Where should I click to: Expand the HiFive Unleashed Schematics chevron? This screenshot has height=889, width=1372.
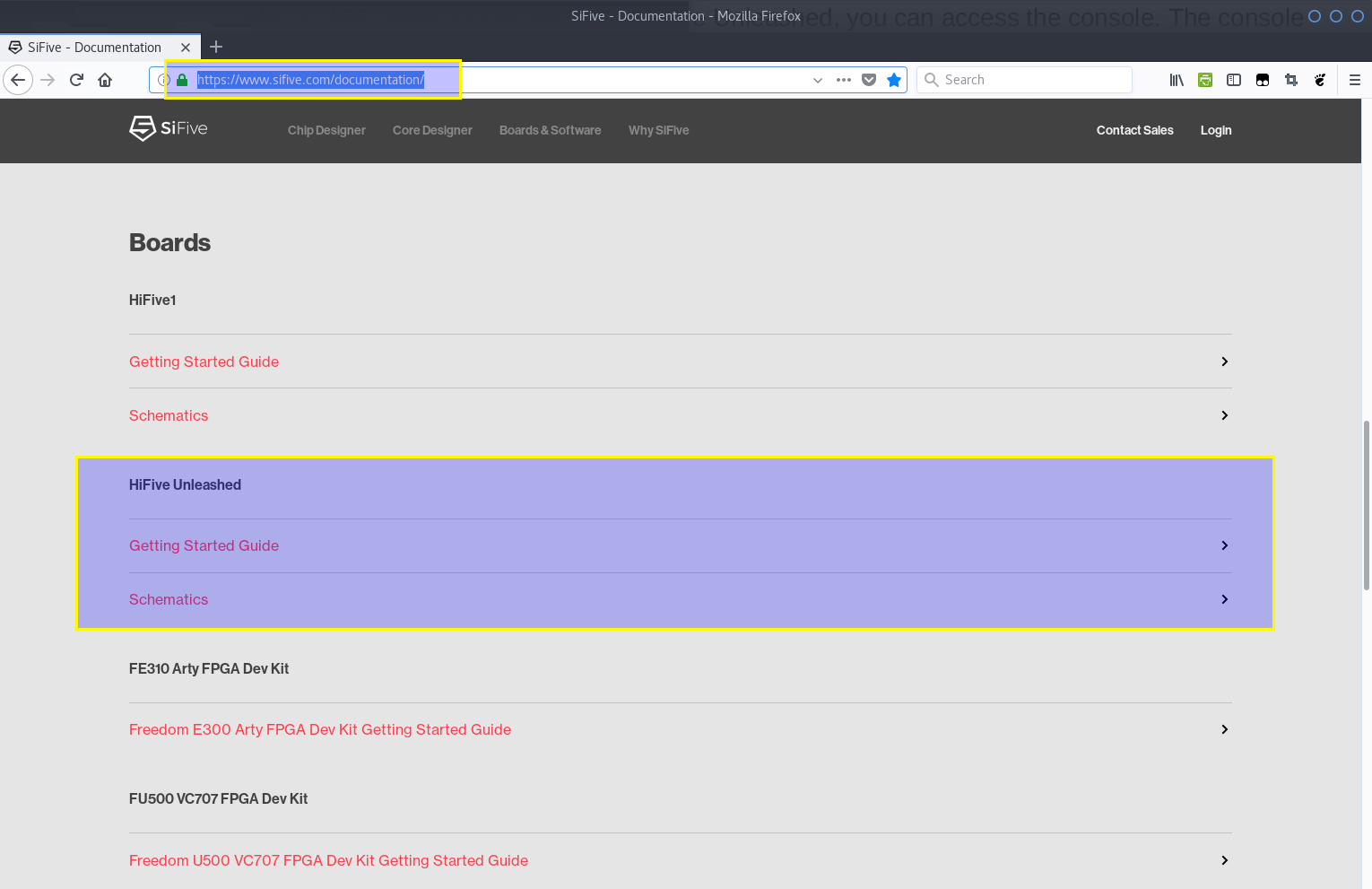[1225, 599]
